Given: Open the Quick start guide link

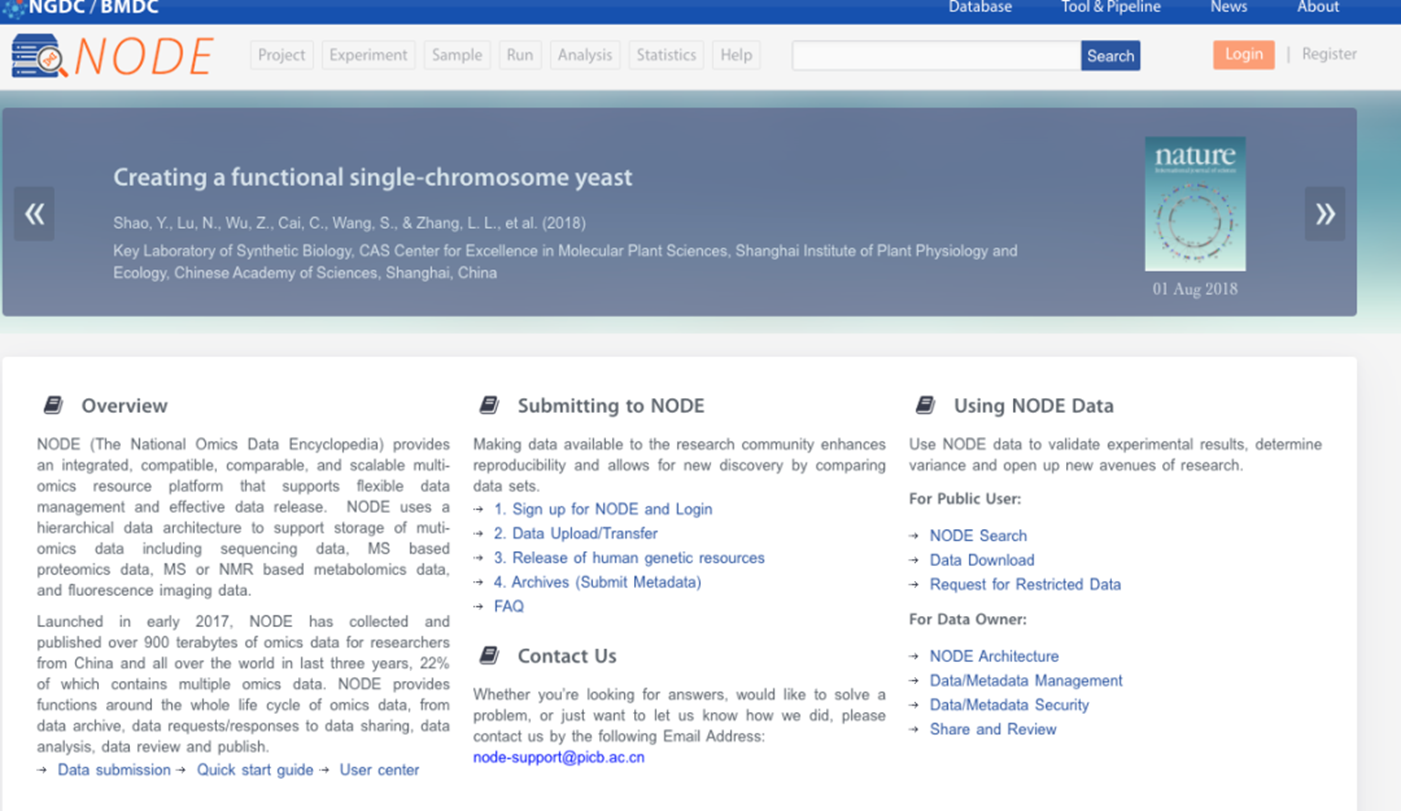Looking at the screenshot, I should click(x=255, y=770).
